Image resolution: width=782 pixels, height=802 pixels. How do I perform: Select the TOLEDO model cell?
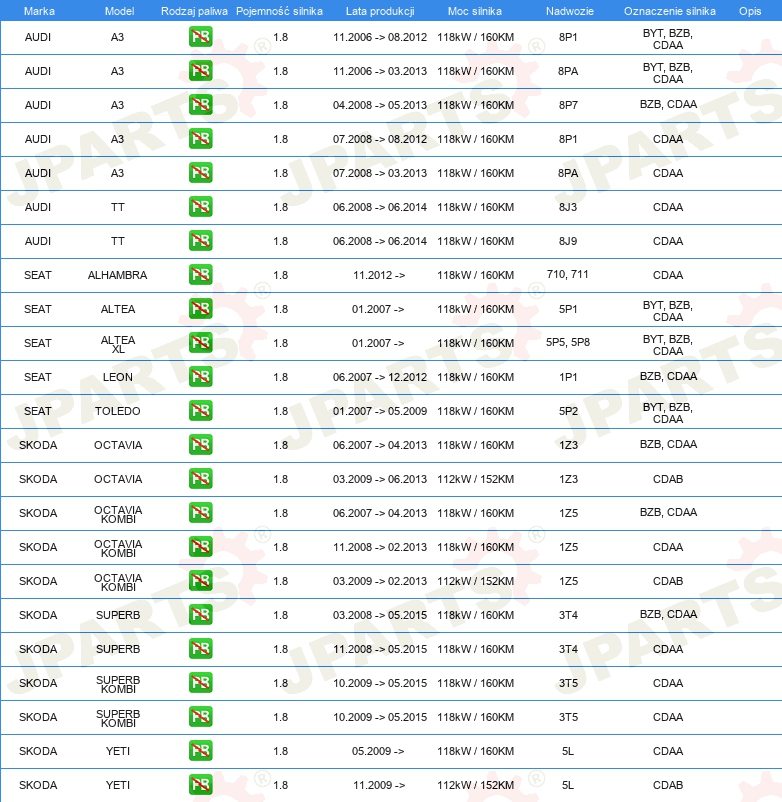coord(118,411)
